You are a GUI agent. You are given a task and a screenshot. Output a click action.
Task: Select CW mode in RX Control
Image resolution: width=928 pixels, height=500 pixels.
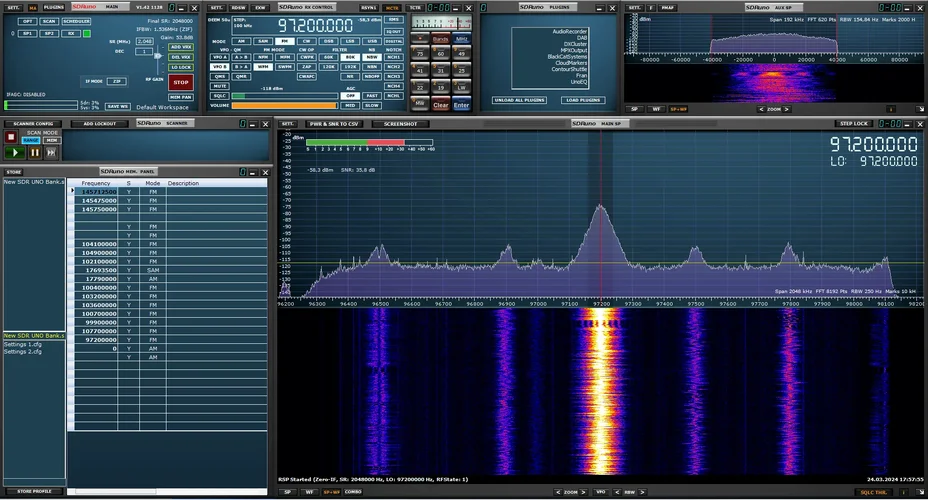point(307,41)
